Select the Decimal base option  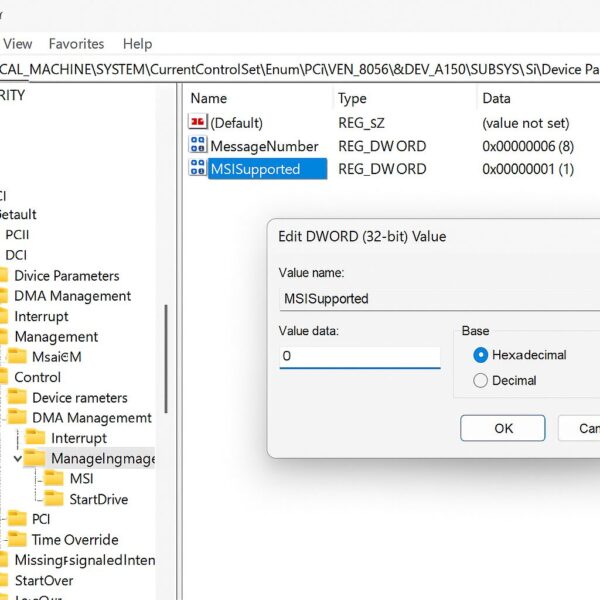pyautogui.click(x=481, y=380)
